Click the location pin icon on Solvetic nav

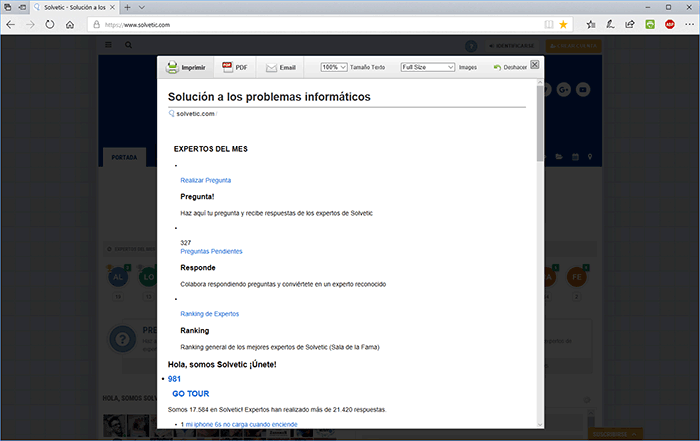click(590, 157)
